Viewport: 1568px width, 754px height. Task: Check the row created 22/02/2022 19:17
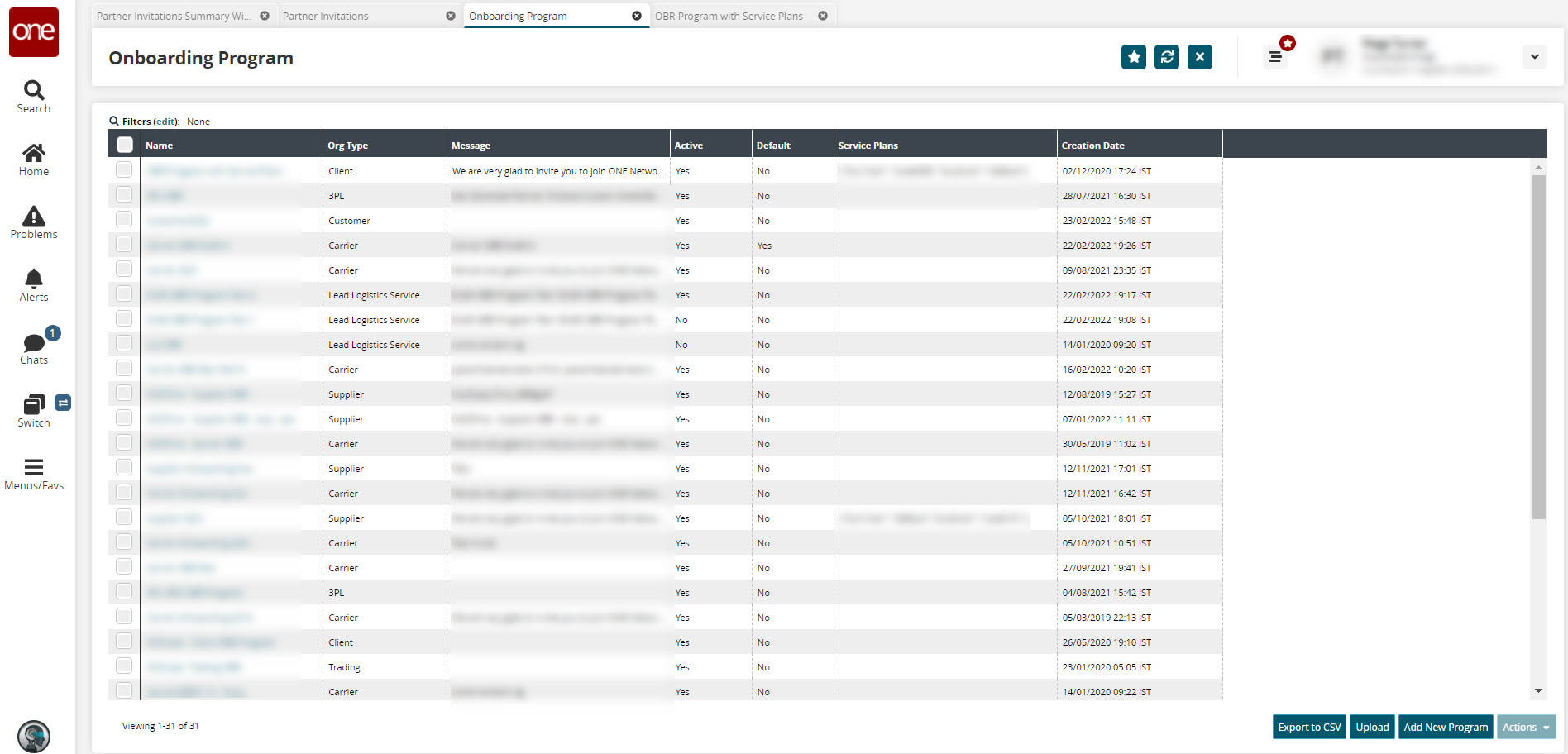click(x=124, y=293)
